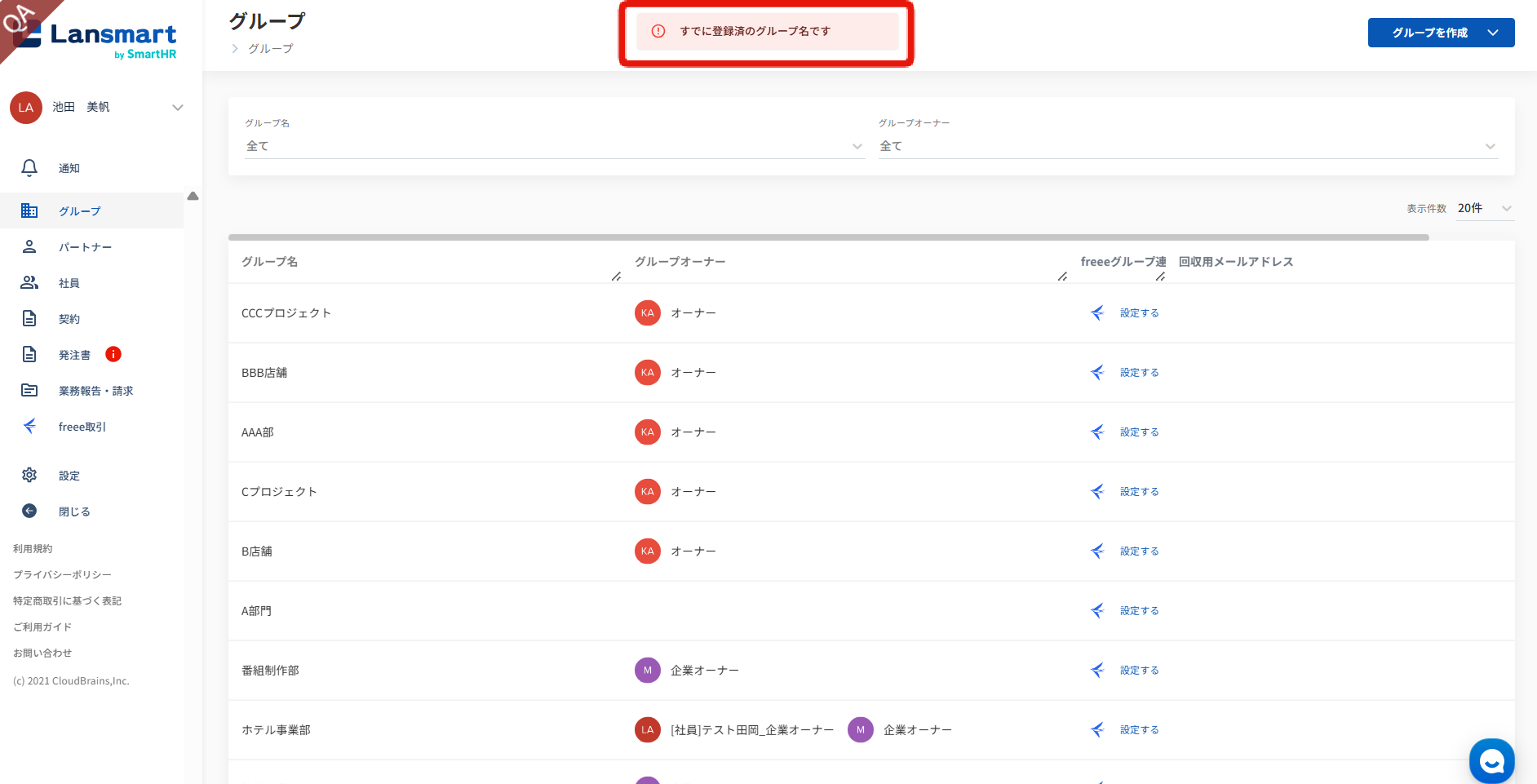The height and width of the screenshot is (784, 1537).
Task: Expand the 池田 美帆 user menu
Action: (178, 108)
